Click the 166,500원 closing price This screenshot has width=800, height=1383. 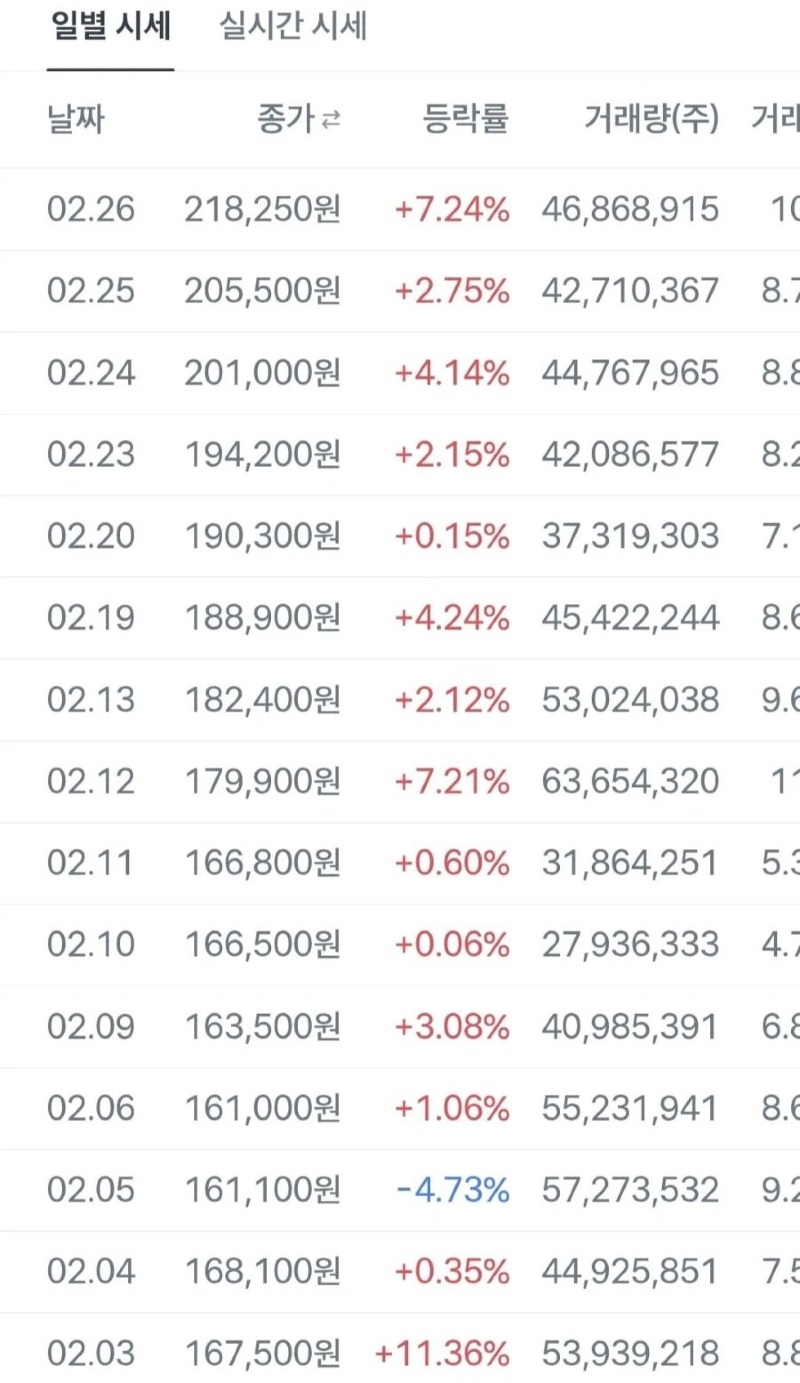262,945
